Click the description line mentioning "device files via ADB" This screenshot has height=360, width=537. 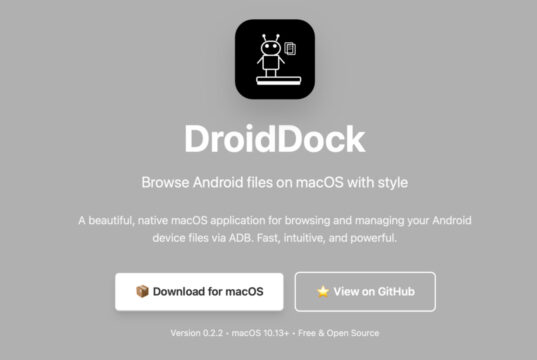pos(275,238)
